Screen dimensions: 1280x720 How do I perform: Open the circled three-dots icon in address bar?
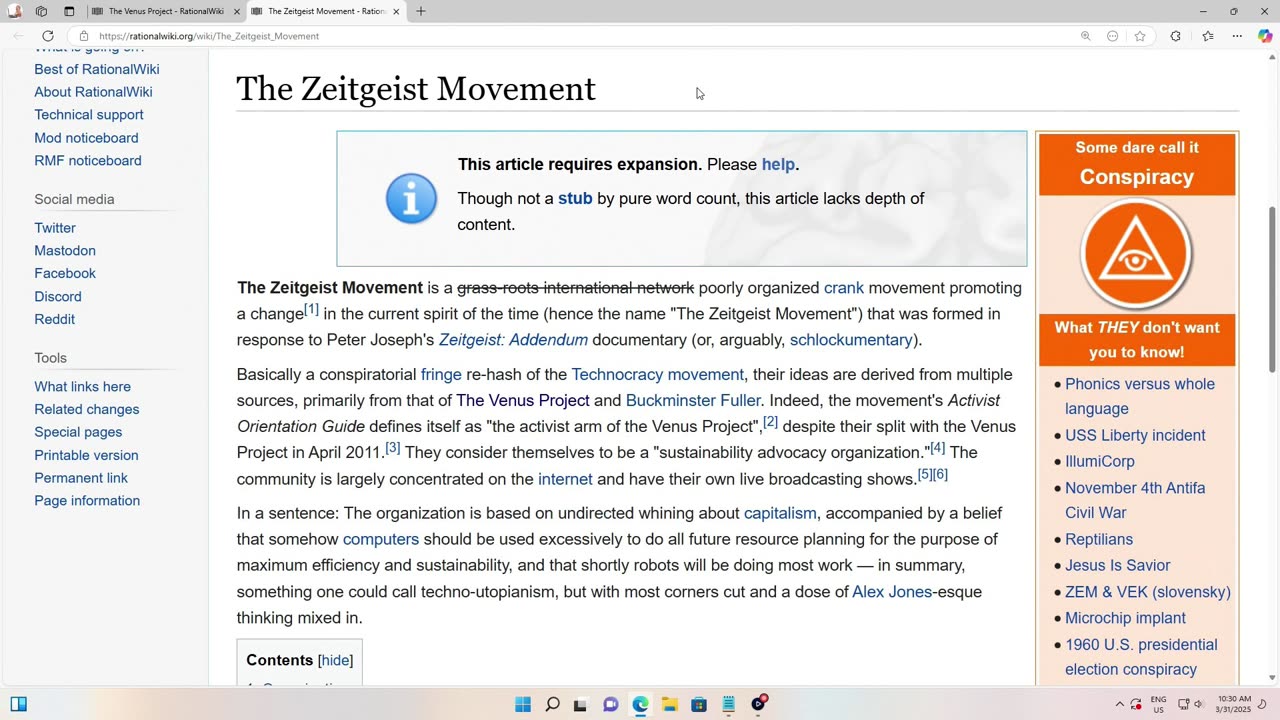pyautogui.click(x=1112, y=36)
